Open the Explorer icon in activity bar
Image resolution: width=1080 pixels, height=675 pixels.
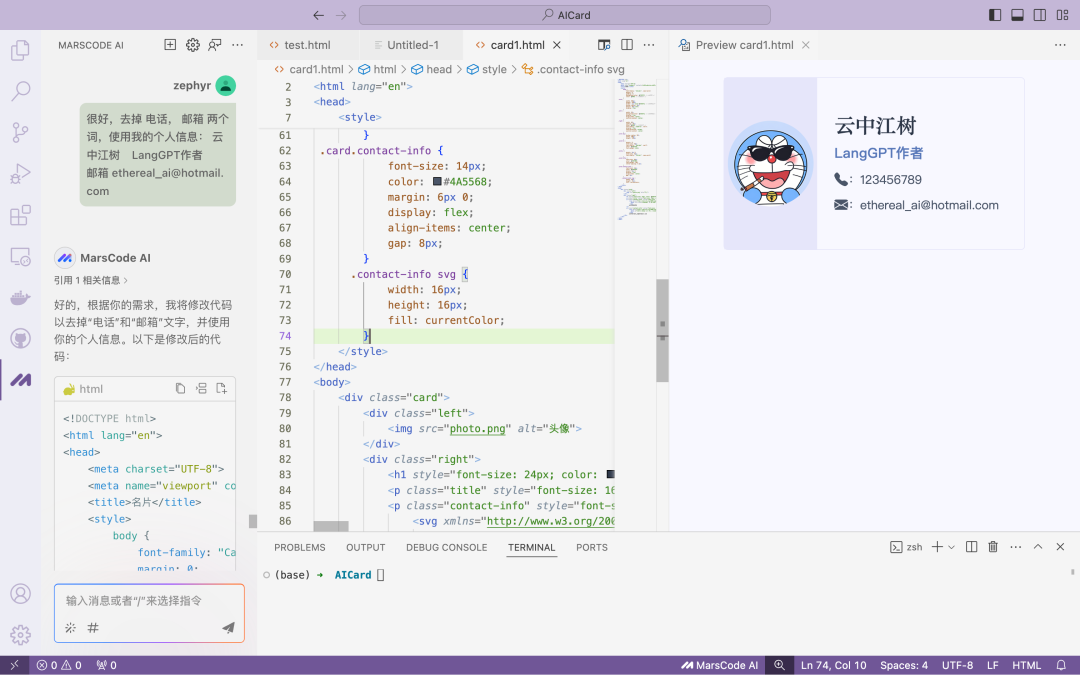[x=20, y=49]
